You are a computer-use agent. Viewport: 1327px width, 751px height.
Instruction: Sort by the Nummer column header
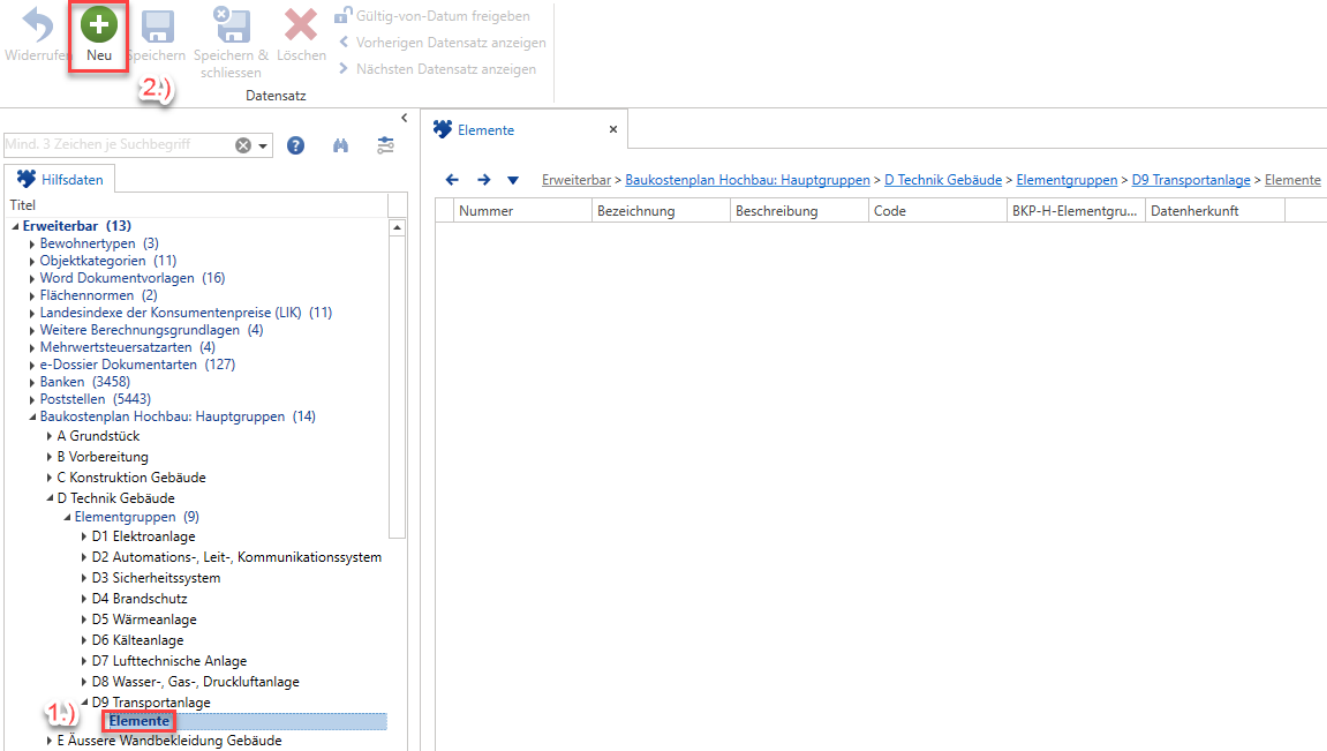pyautogui.click(x=522, y=211)
